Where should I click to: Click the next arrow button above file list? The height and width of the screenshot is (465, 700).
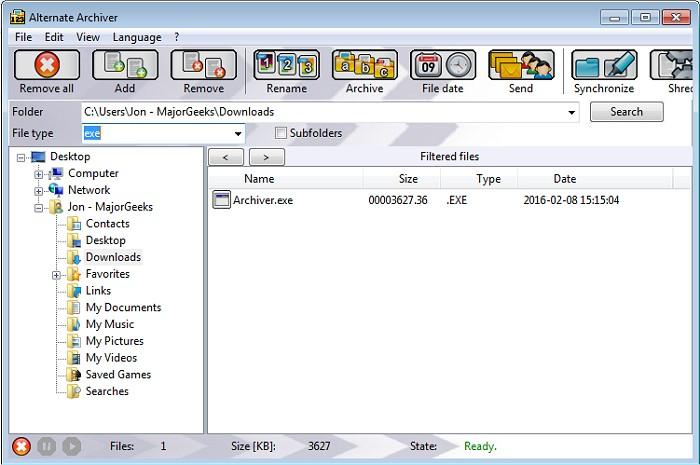266,157
